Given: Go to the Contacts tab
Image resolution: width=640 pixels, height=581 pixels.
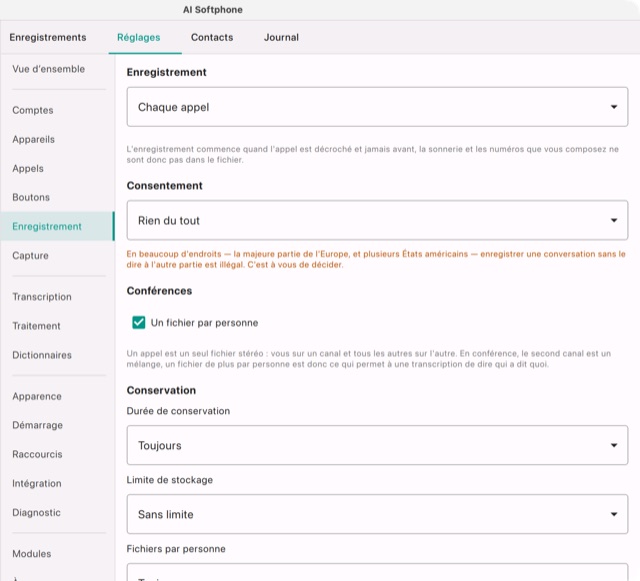Looking at the screenshot, I should click(212, 37).
